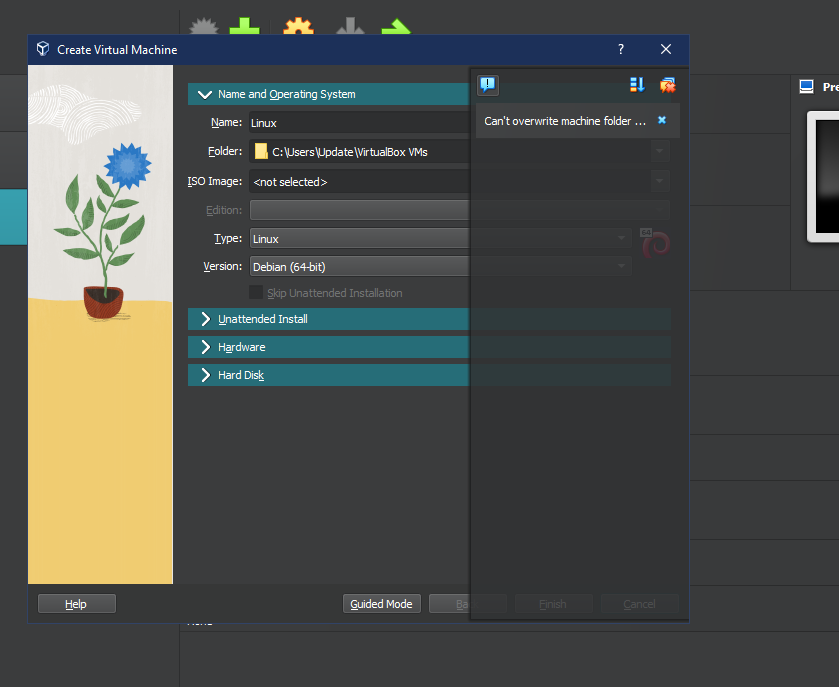Screen dimensions: 839x687
Task: Switch to Guided Mode
Action: pos(382,604)
